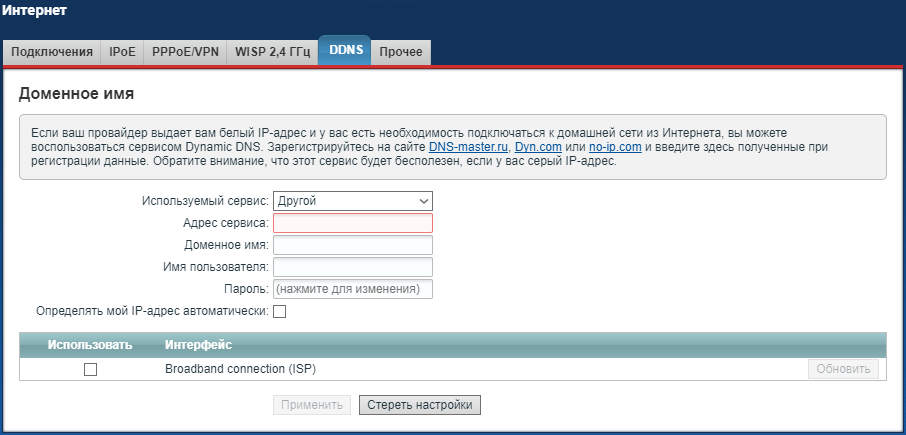Click the Пароль field to change it
This screenshot has width=906, height=435.
tap(352, 289)
